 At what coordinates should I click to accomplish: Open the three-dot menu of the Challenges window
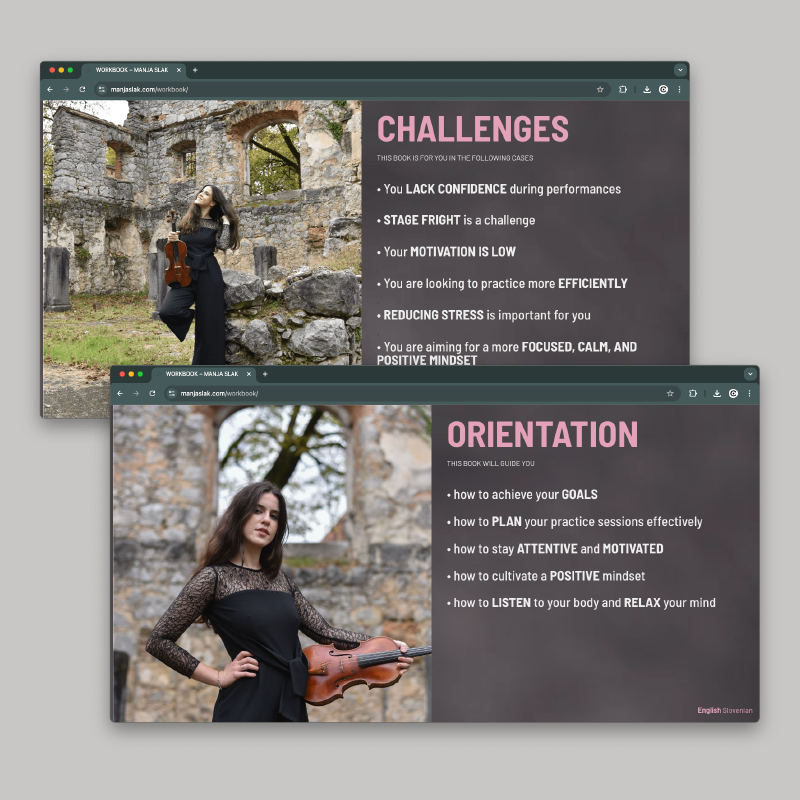point(679,89)
